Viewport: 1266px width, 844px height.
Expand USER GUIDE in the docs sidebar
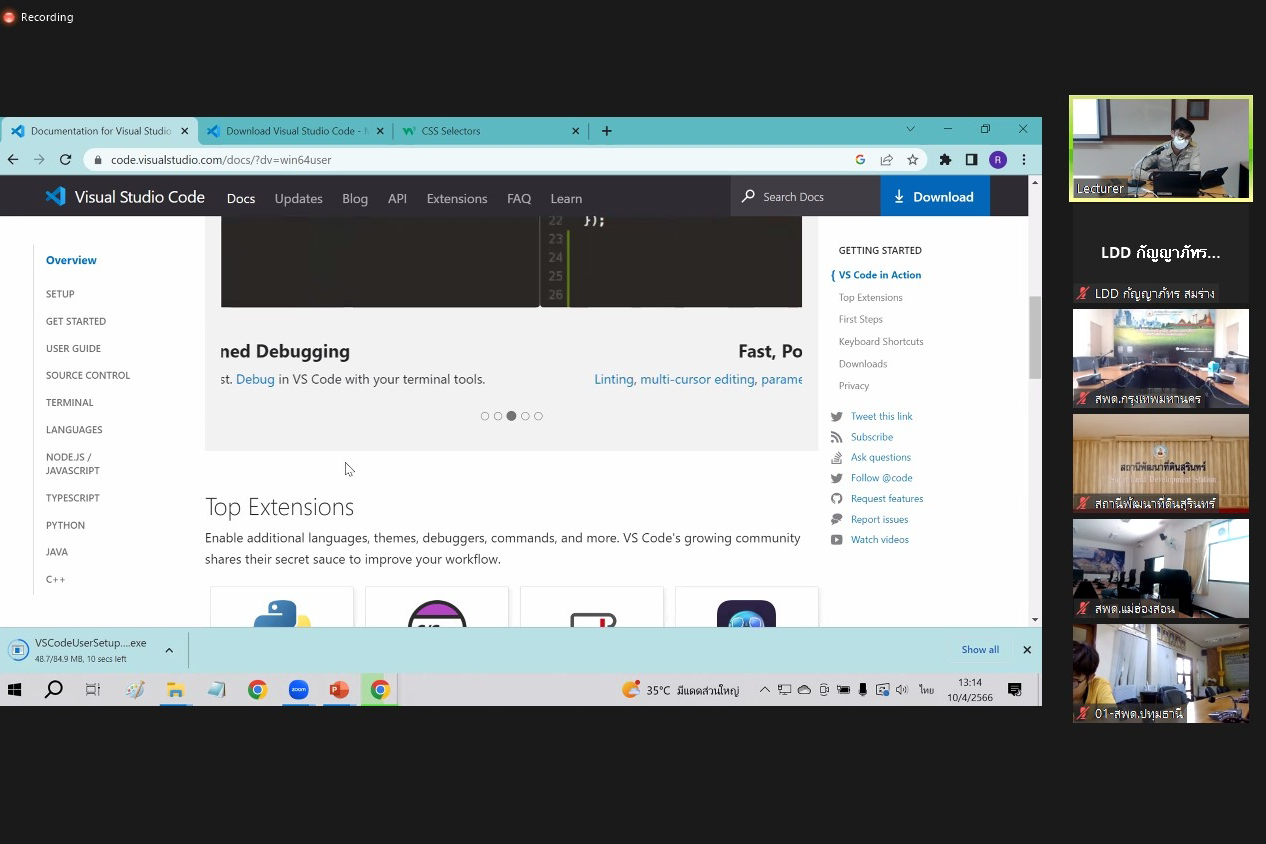73,348
